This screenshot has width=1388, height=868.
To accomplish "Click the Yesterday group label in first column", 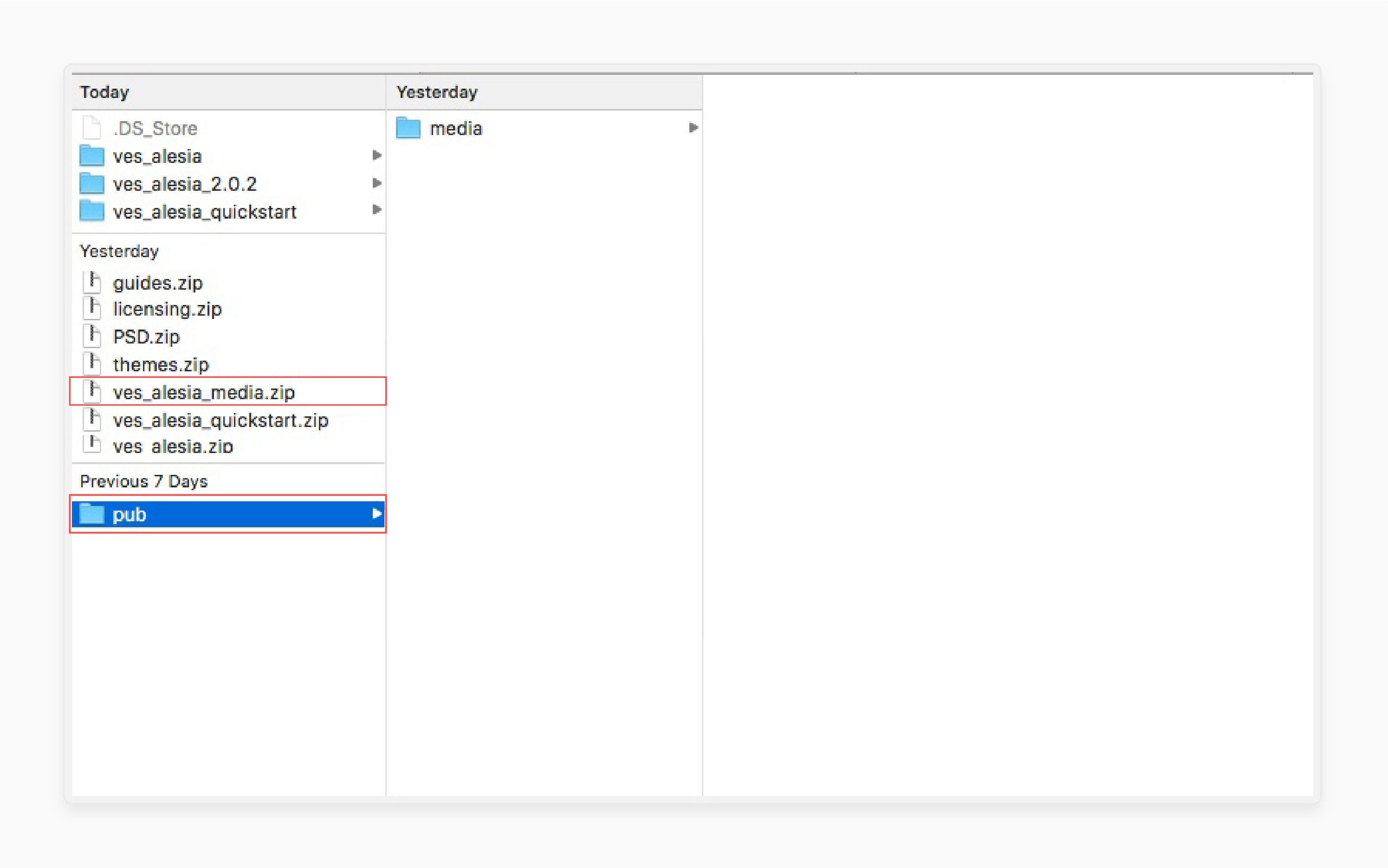I will point(119,251).
